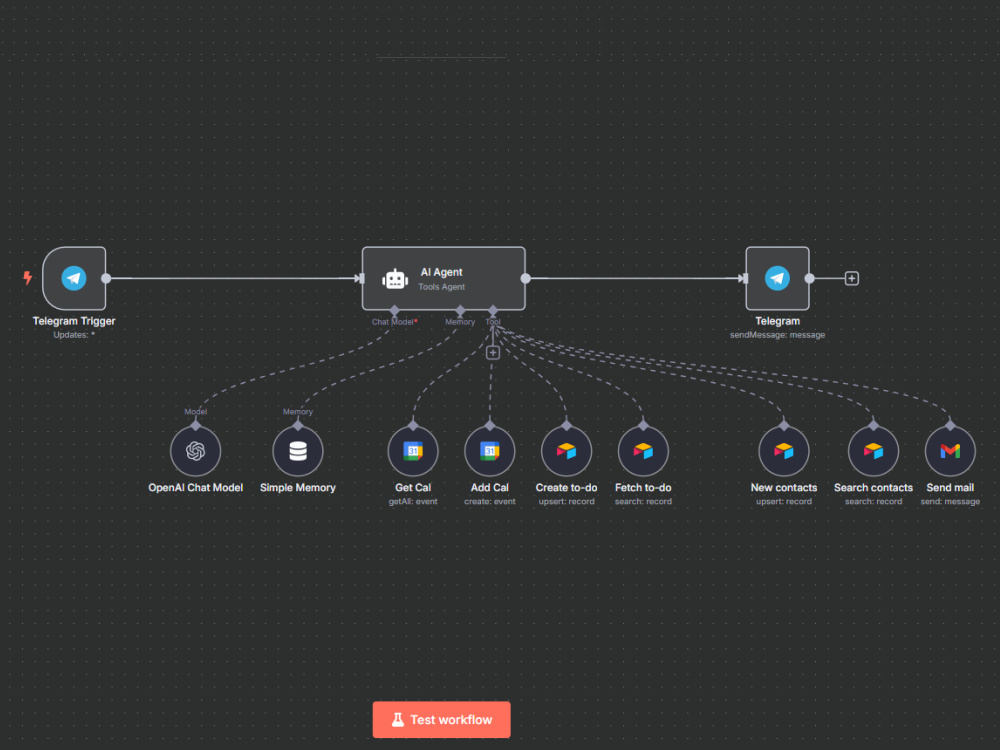This screenshot has width=1000, height=750.
Task: Click the Model connector above OpenAI Chat Model
Action: click(x=196, y=425)
